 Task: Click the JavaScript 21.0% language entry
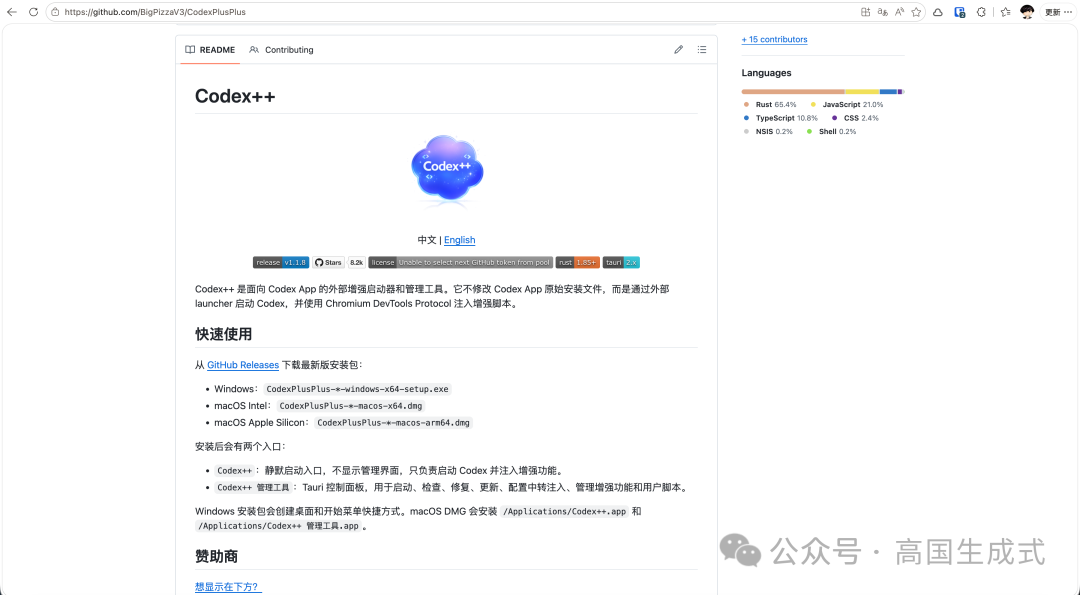click(847, 105)
